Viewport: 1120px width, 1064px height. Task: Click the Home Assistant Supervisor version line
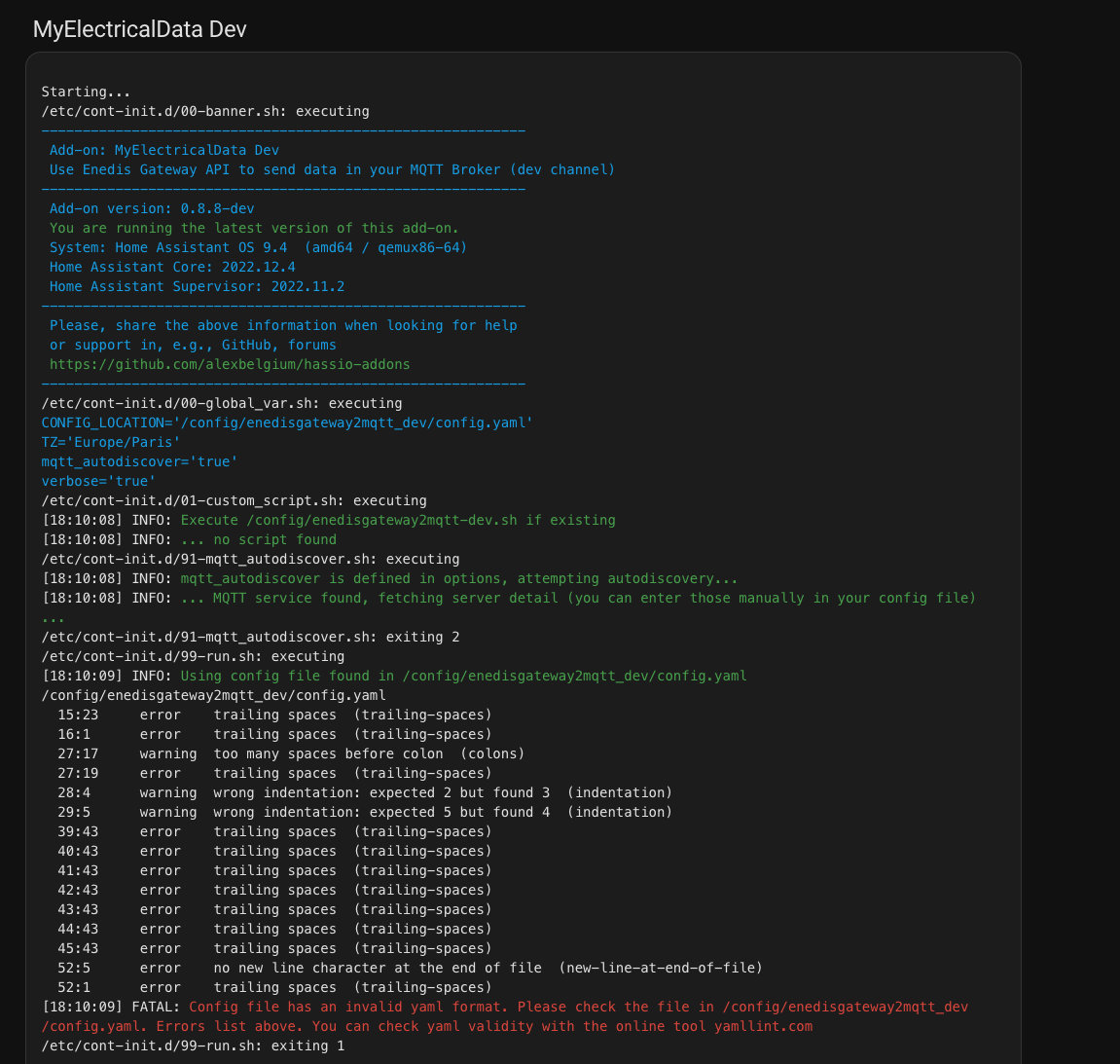point(197,286)
